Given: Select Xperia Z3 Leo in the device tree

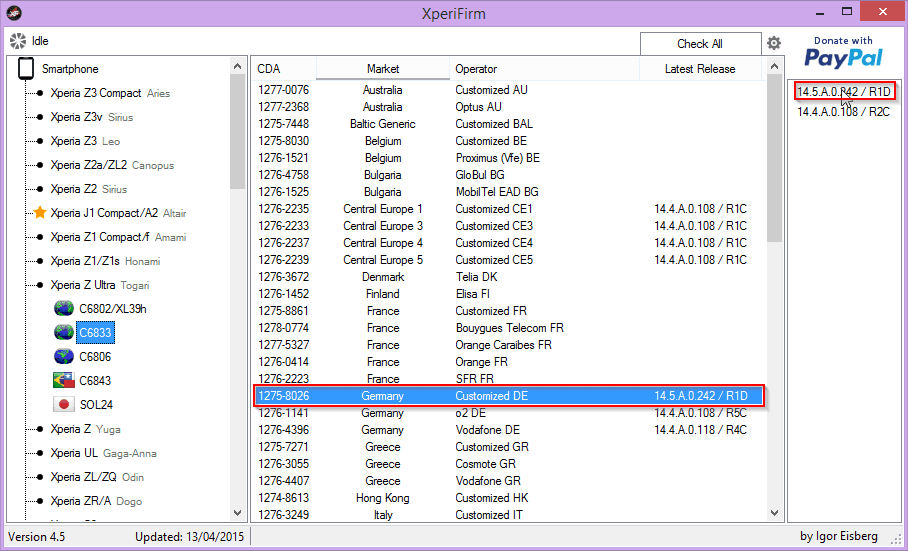Looking at the screenshot, I should coord(85,141).
